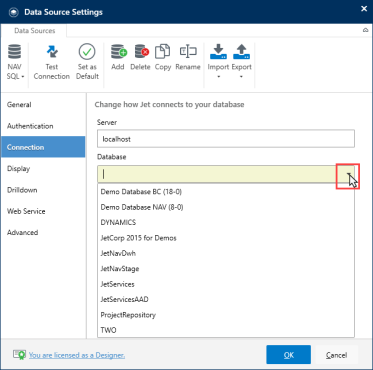
Task: Open the Export dropdown menu
Action: tap(242, 62)
